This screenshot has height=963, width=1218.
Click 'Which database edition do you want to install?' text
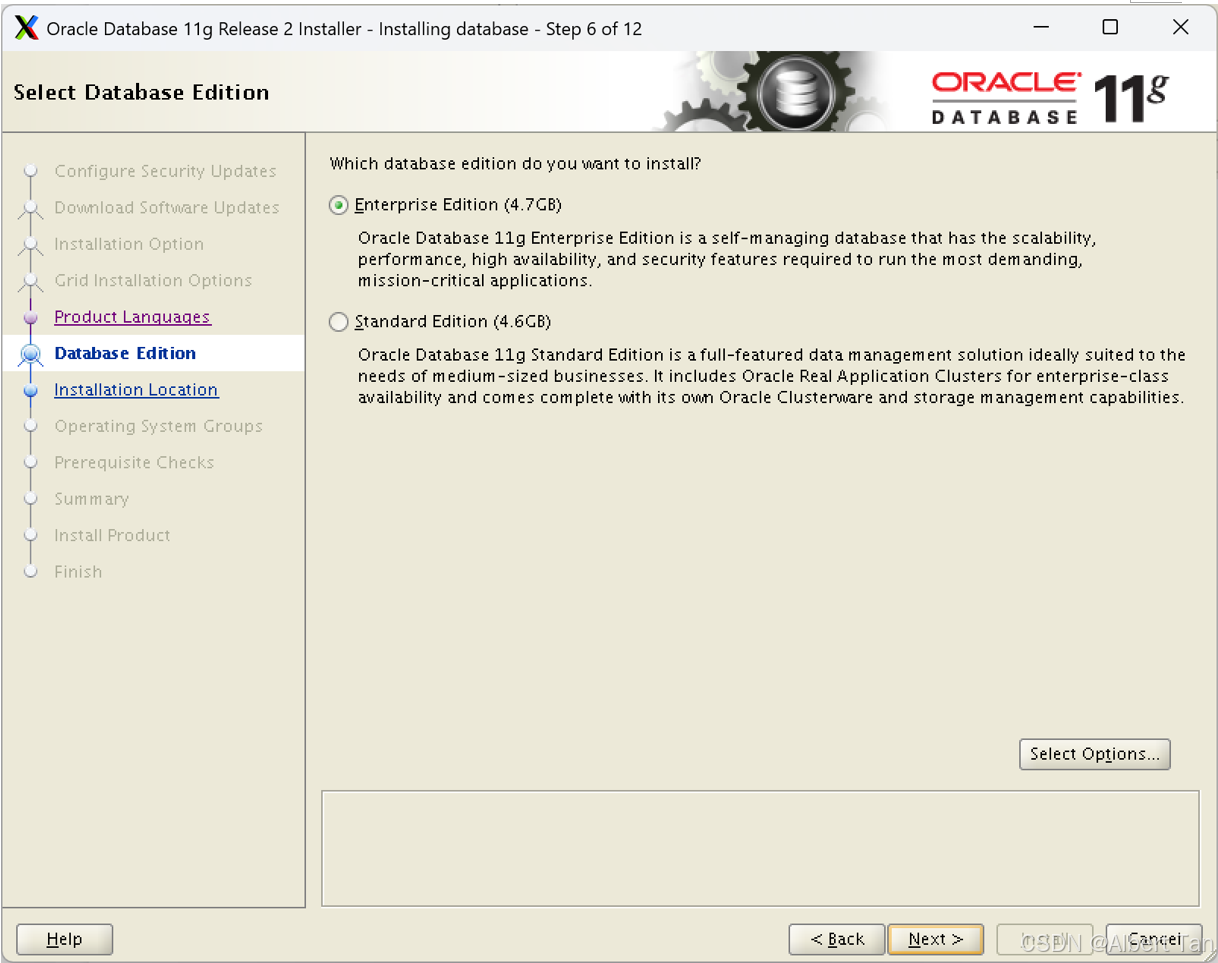(515, 163)
